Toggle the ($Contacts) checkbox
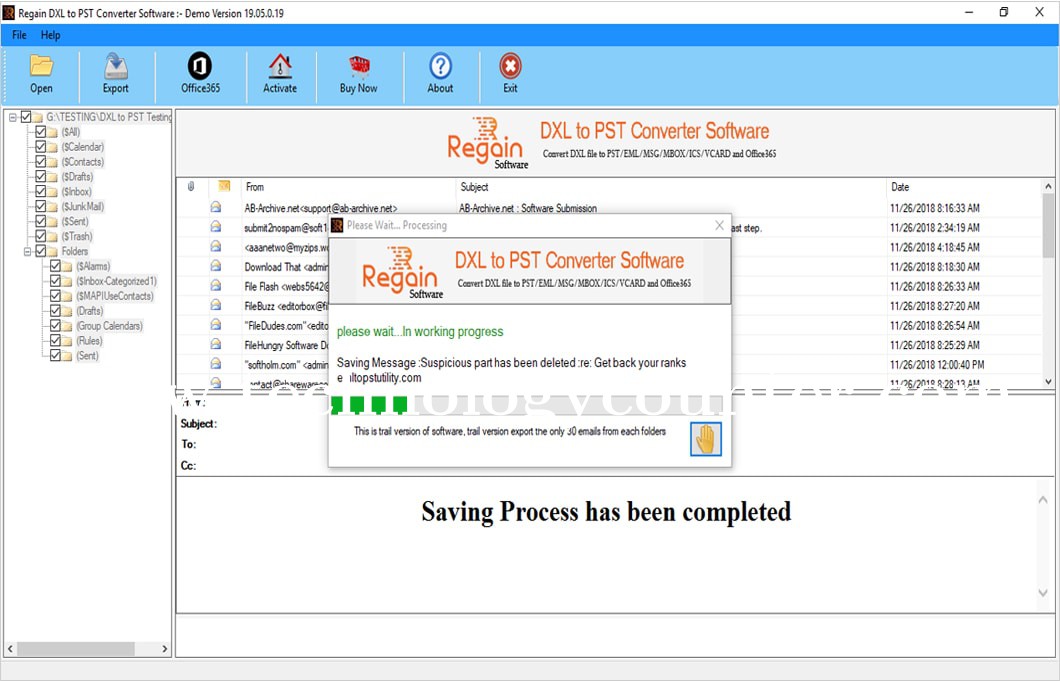 (x=41, y=162)
